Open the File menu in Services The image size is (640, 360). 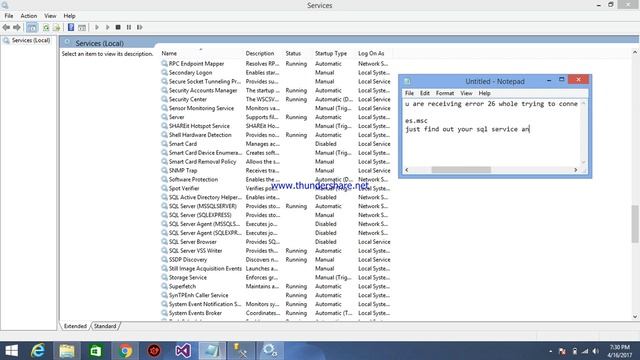(9, 16)
